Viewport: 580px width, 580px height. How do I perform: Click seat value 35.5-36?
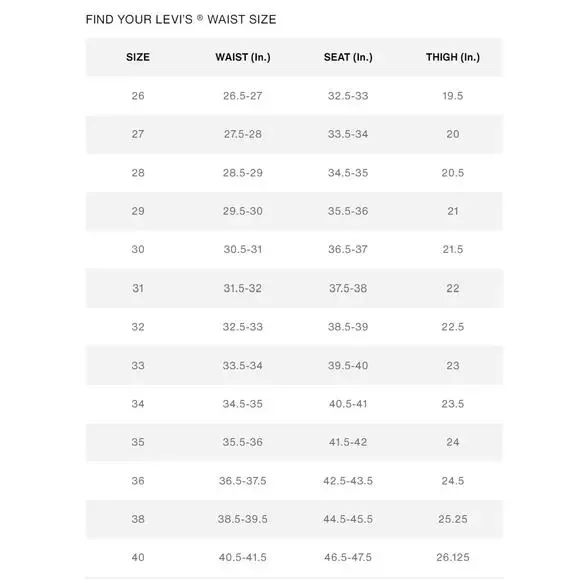point(348,211)
